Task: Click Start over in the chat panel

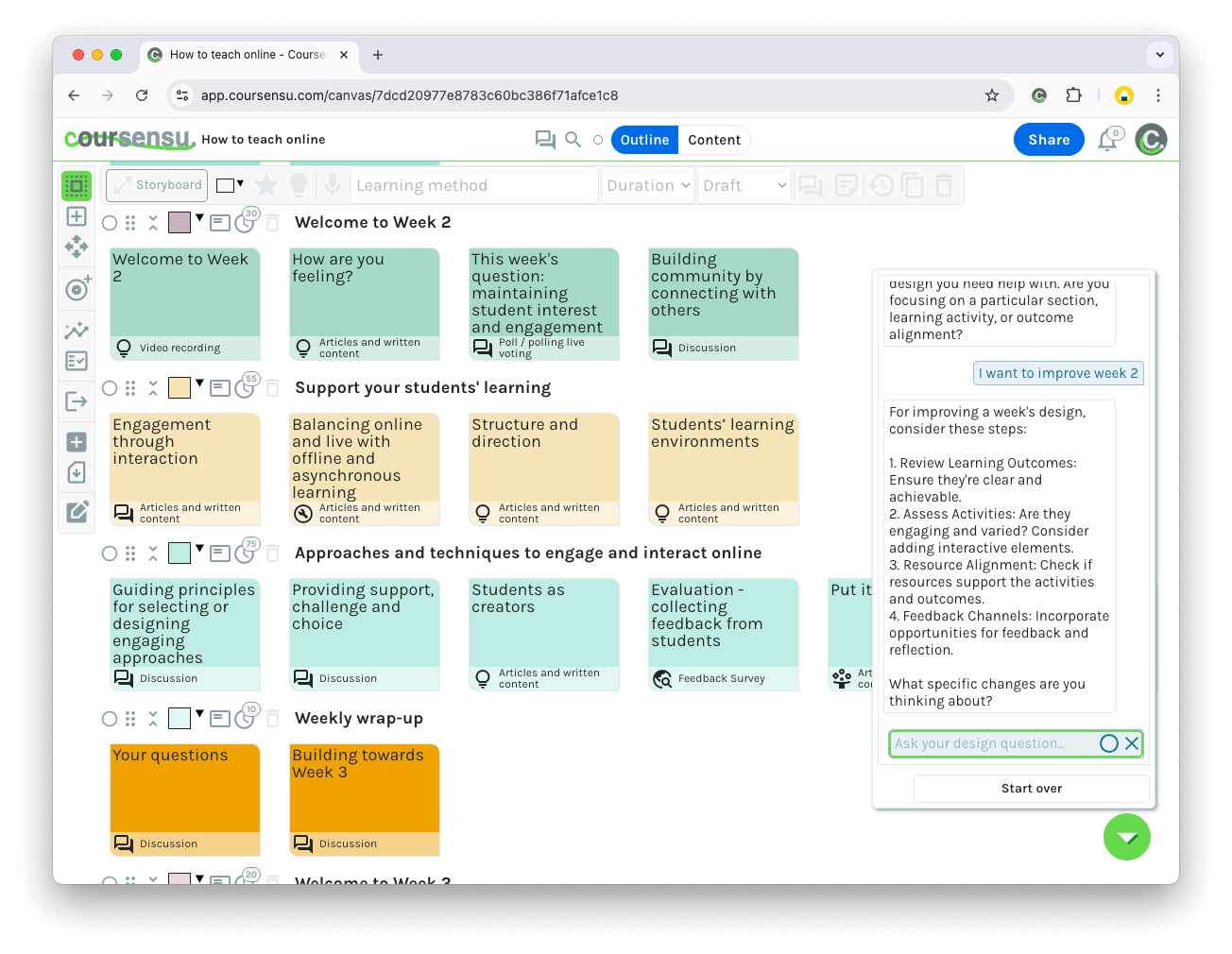Action: click(x=1031, y=789)
